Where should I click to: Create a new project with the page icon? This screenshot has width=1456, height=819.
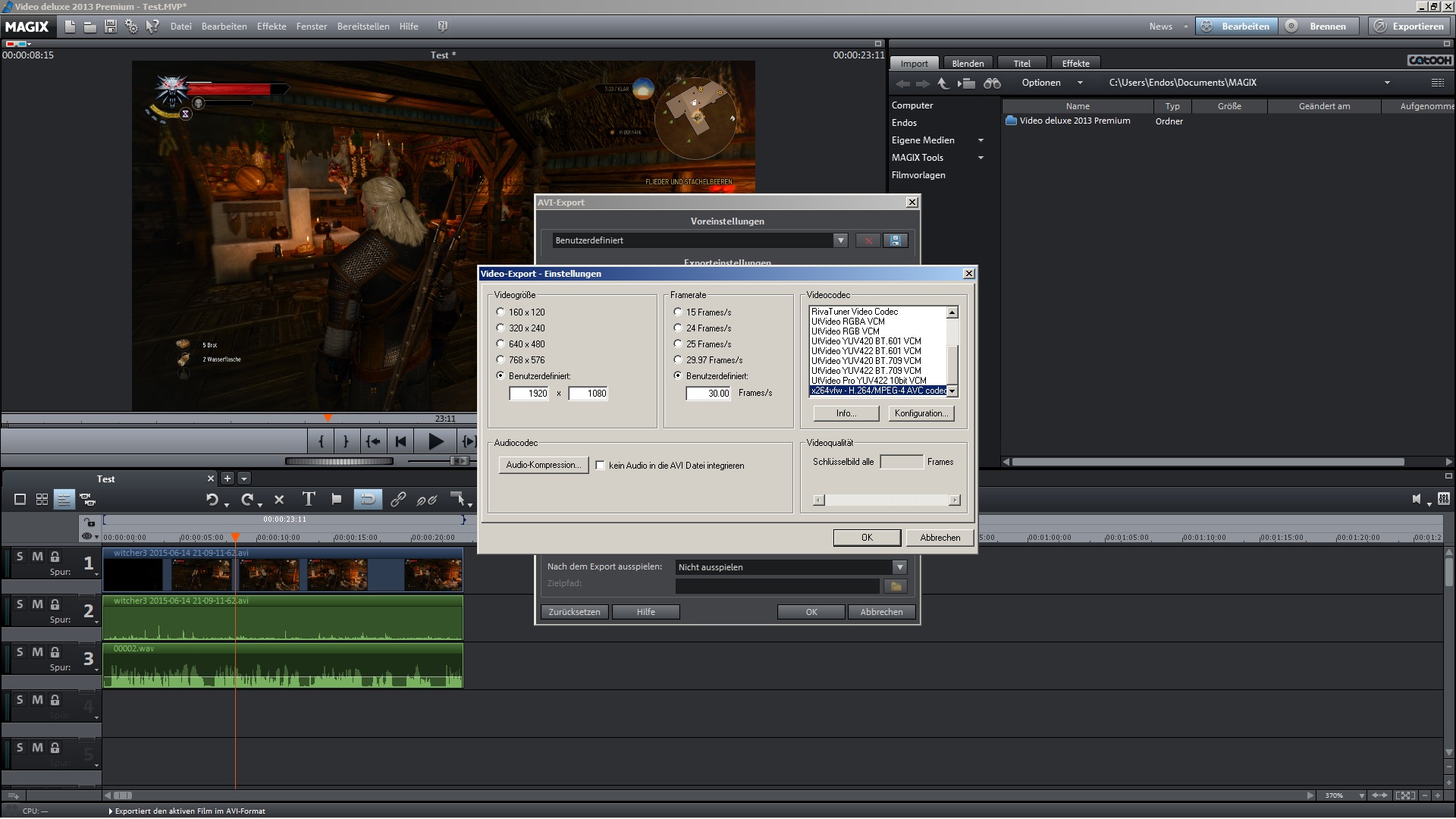pos(70,27)
